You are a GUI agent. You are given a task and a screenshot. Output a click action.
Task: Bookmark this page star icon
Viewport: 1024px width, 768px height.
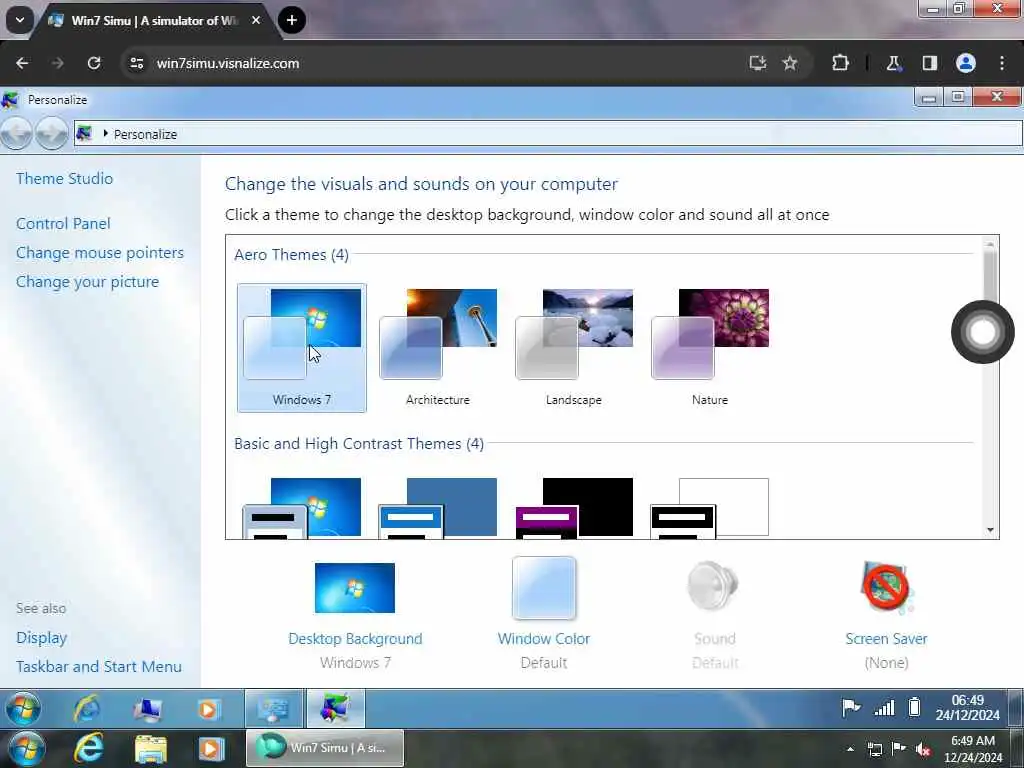click(790, 63)
